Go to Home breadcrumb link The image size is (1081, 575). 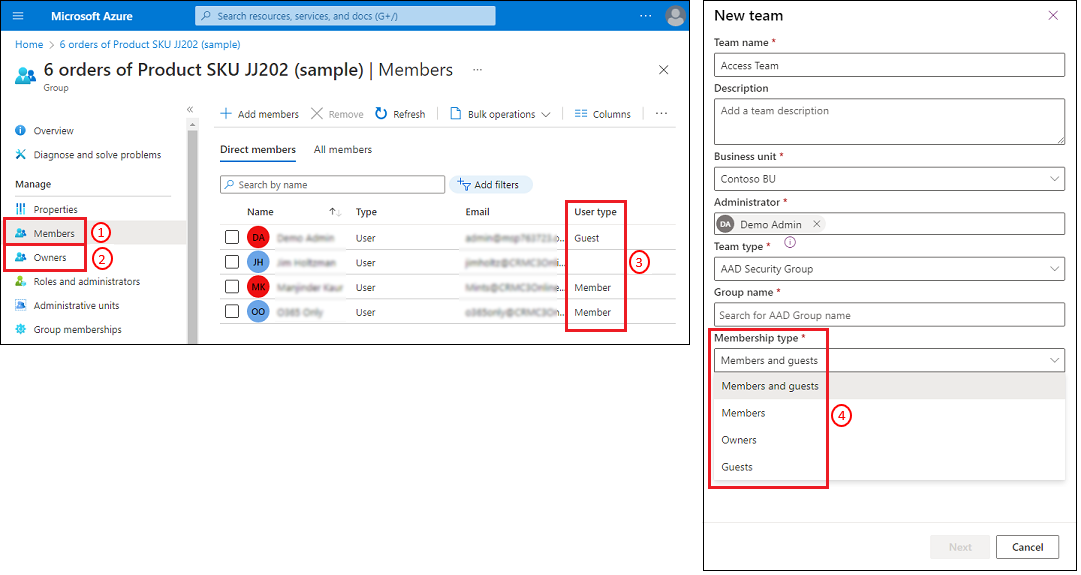(29, 44)
